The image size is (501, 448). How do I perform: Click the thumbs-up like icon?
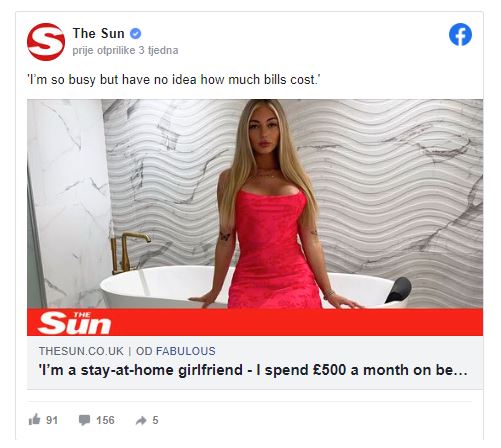[34, 419]
